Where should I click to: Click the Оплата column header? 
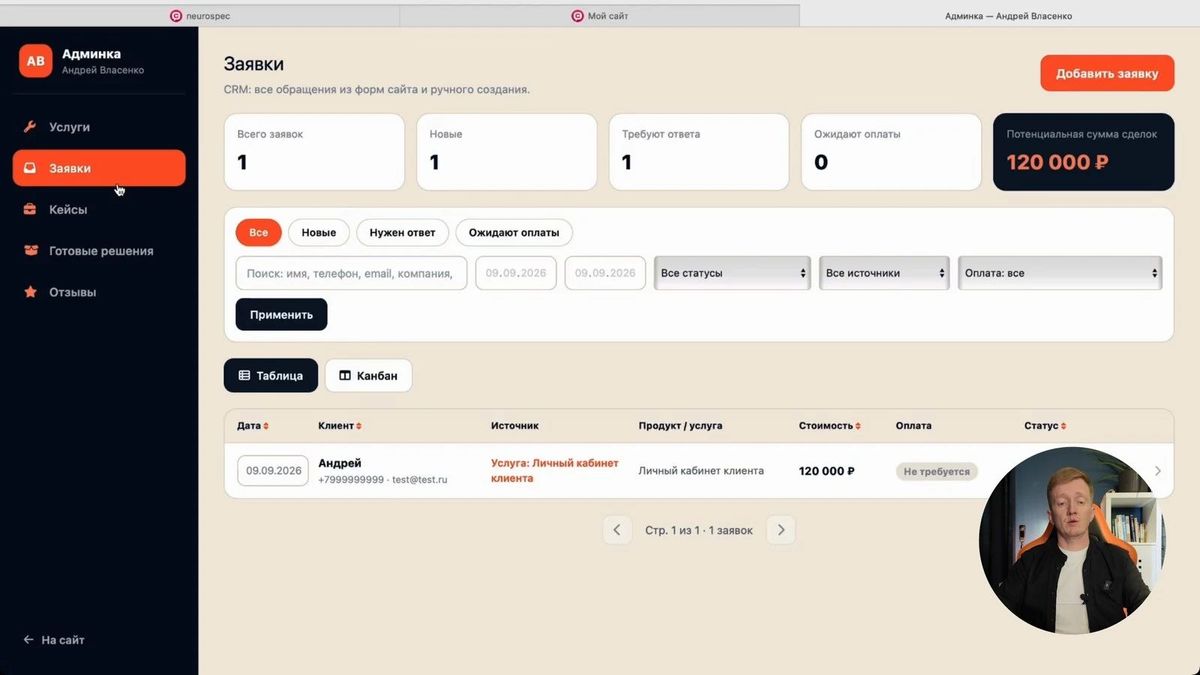click(914, 426)
